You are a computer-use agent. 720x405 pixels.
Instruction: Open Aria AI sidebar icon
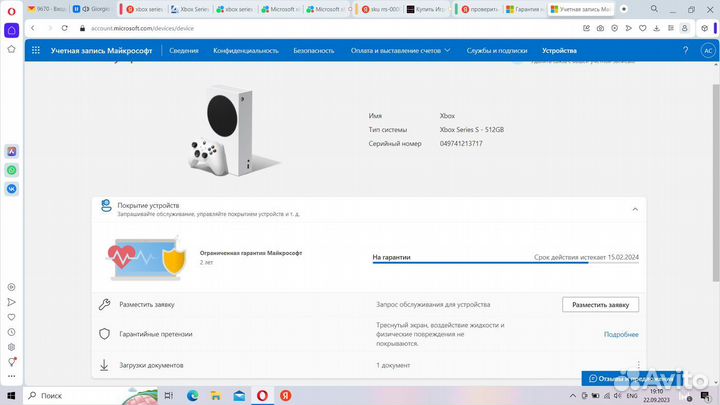[11, 152]
